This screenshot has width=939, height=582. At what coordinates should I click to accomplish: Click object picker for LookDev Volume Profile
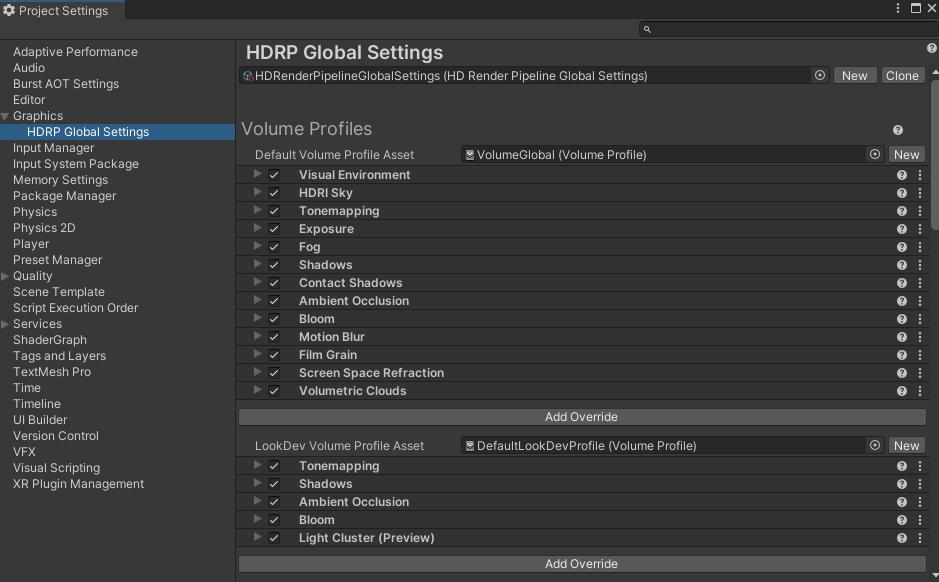[x=875, y=446]
